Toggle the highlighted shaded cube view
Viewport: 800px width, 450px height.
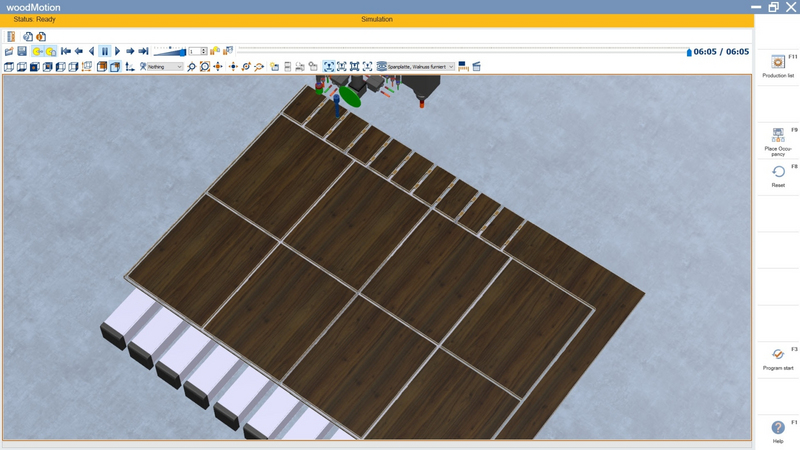115,67
